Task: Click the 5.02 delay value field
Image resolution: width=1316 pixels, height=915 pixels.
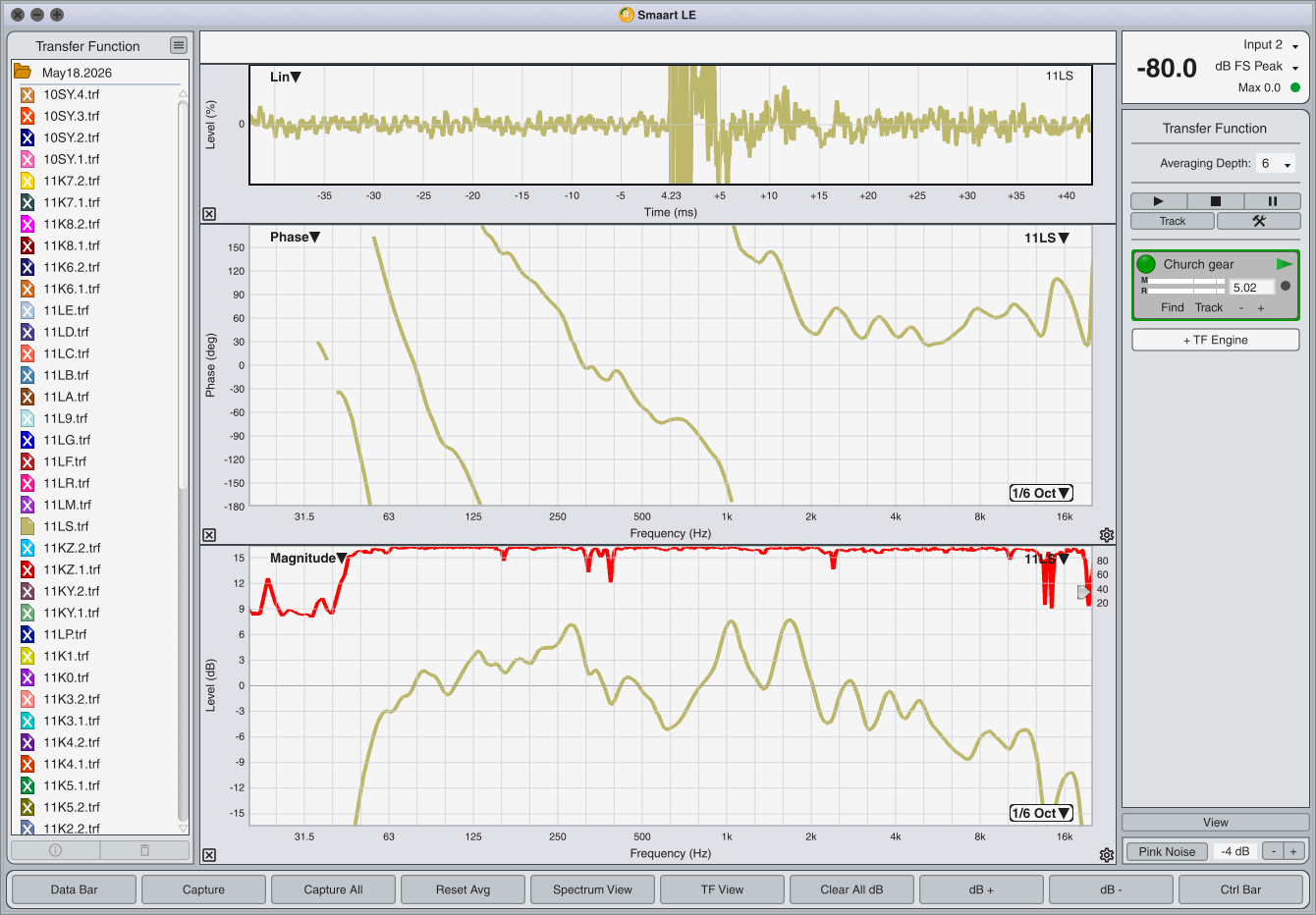Action: [x=1252, y=288]
